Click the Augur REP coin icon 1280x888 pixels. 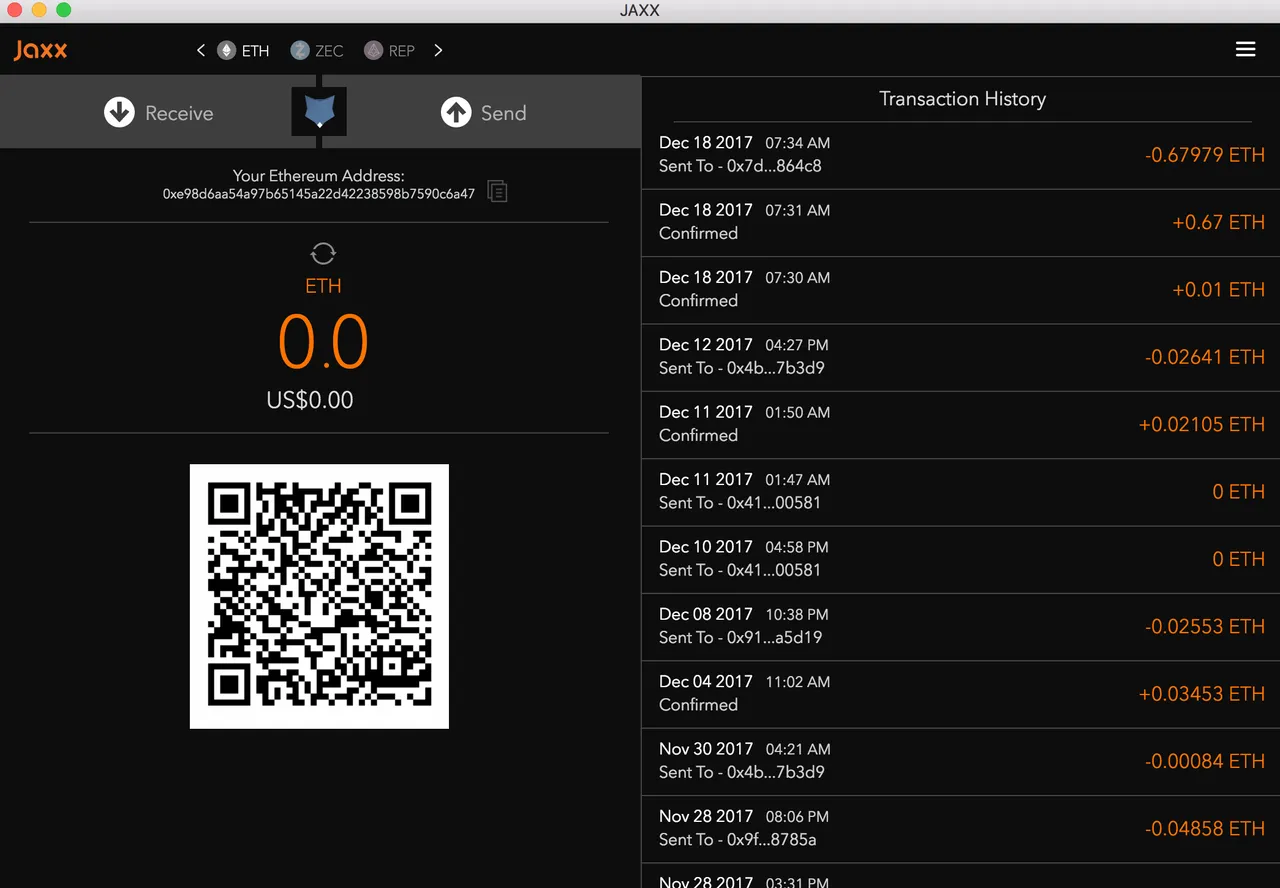[373, 50]
